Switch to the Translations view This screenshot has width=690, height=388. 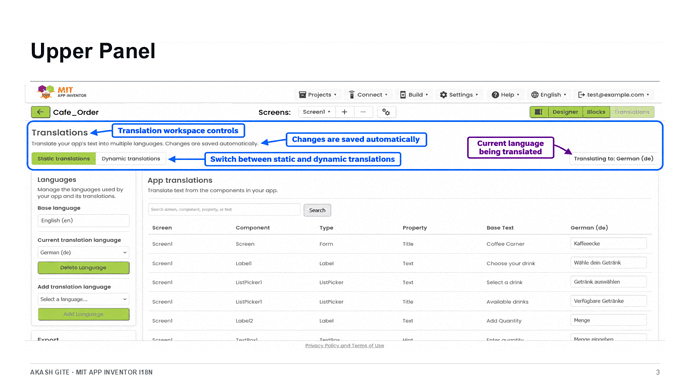click(631, 112)
